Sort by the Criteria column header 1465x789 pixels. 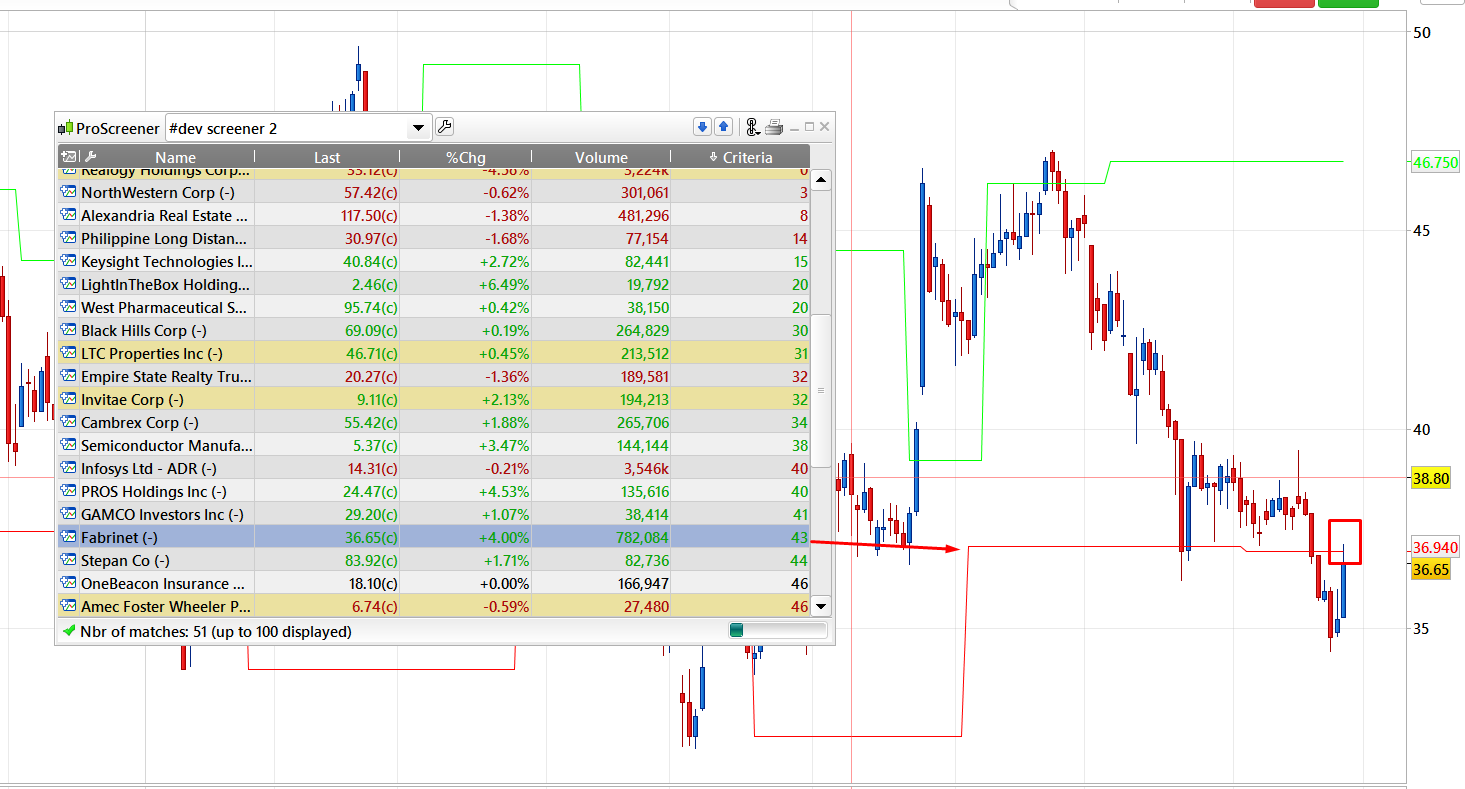(x=741, y=157)
